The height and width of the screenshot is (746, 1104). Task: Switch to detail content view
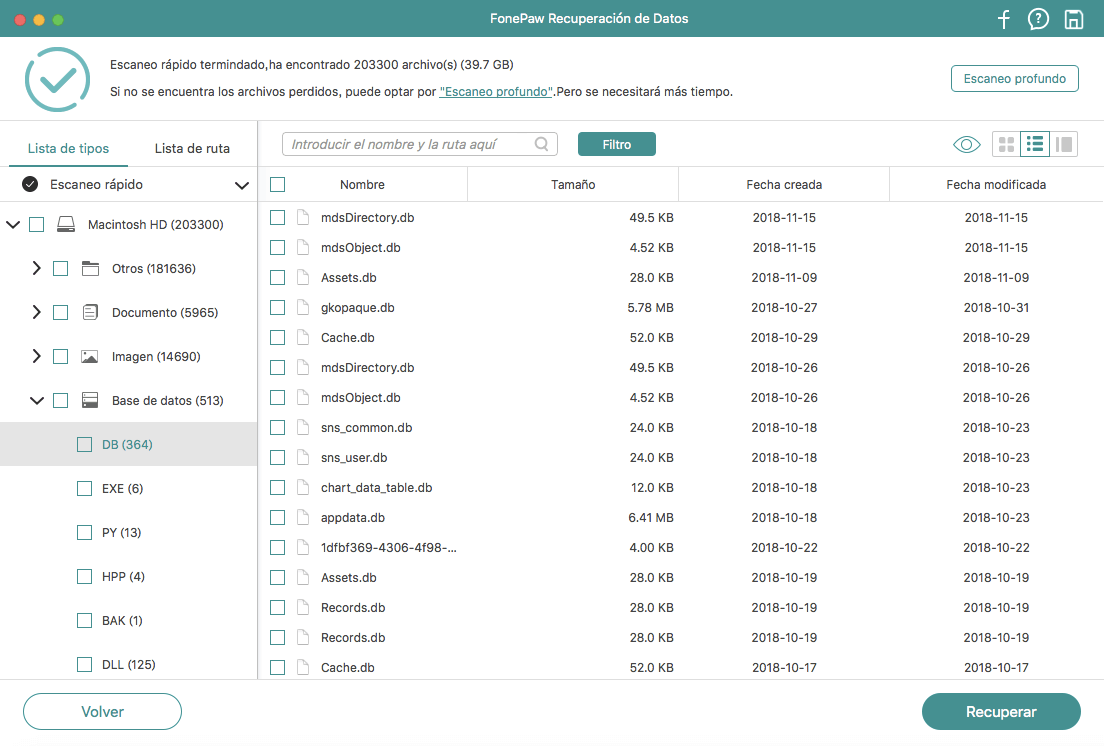tap(1064, 144)
